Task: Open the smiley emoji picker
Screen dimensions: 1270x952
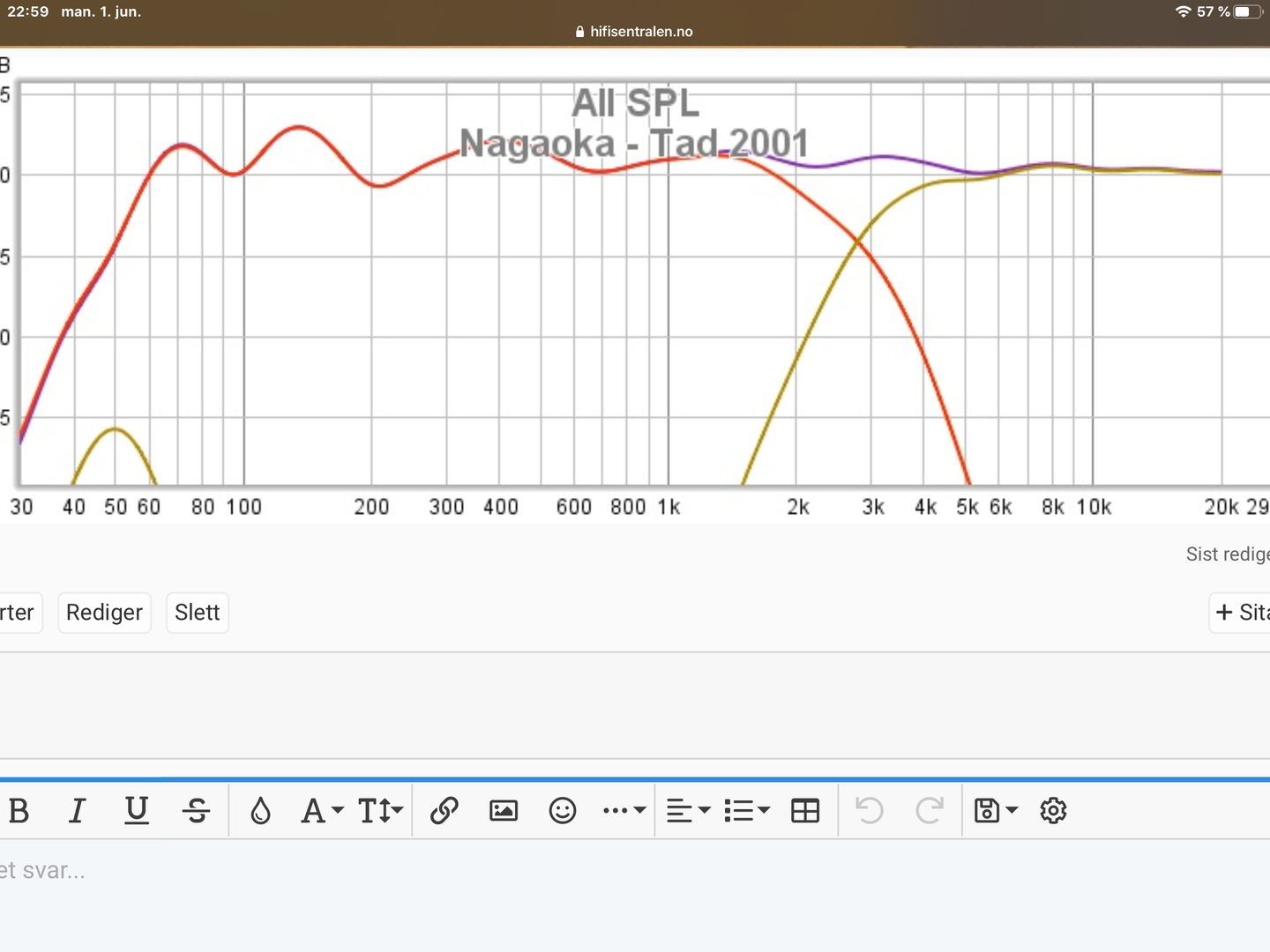Action: pos(563,810)
